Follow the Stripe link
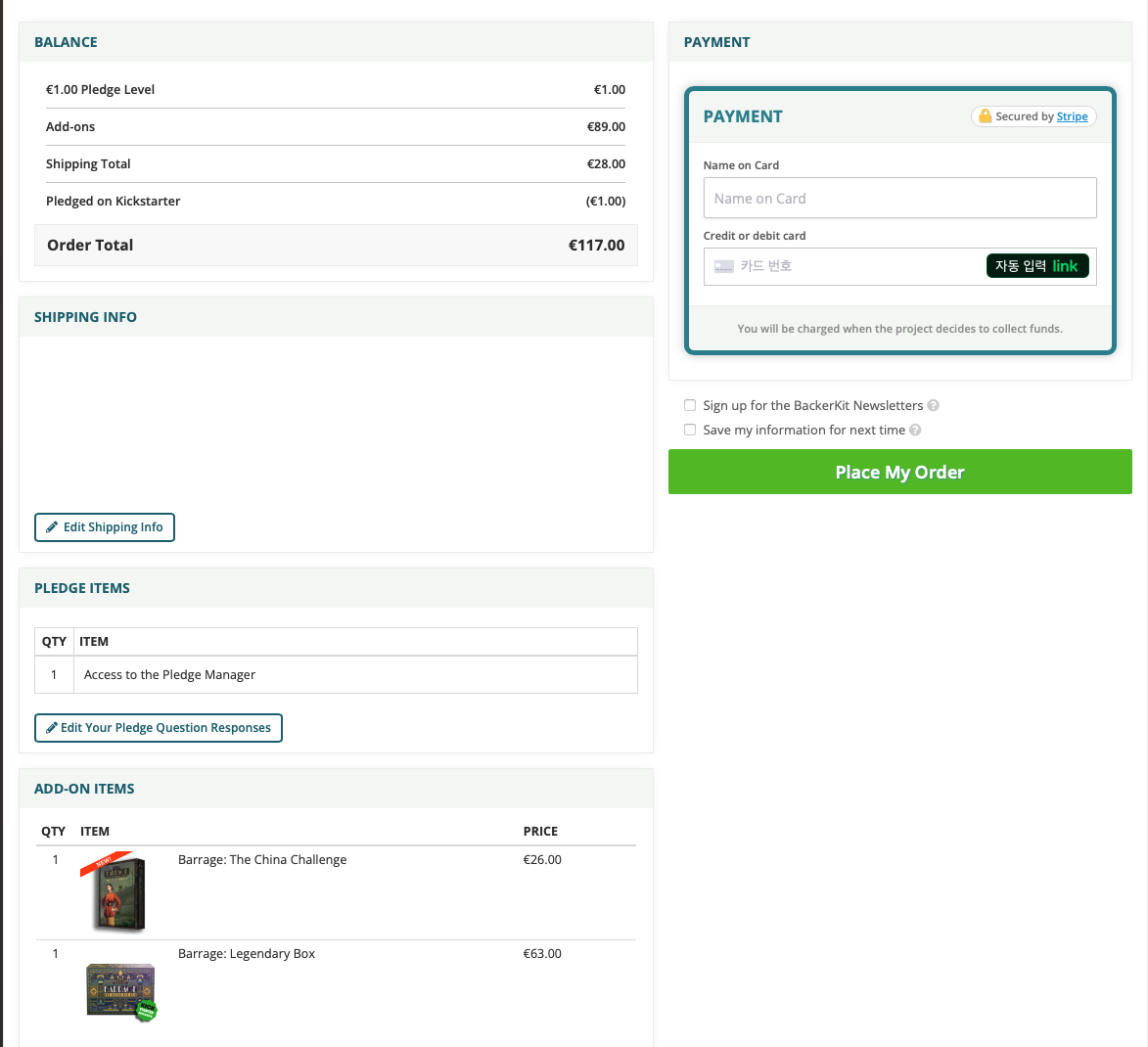Image resolution: width=1148 pixels, height=1047 pixels. click(x=1072, y=116)
